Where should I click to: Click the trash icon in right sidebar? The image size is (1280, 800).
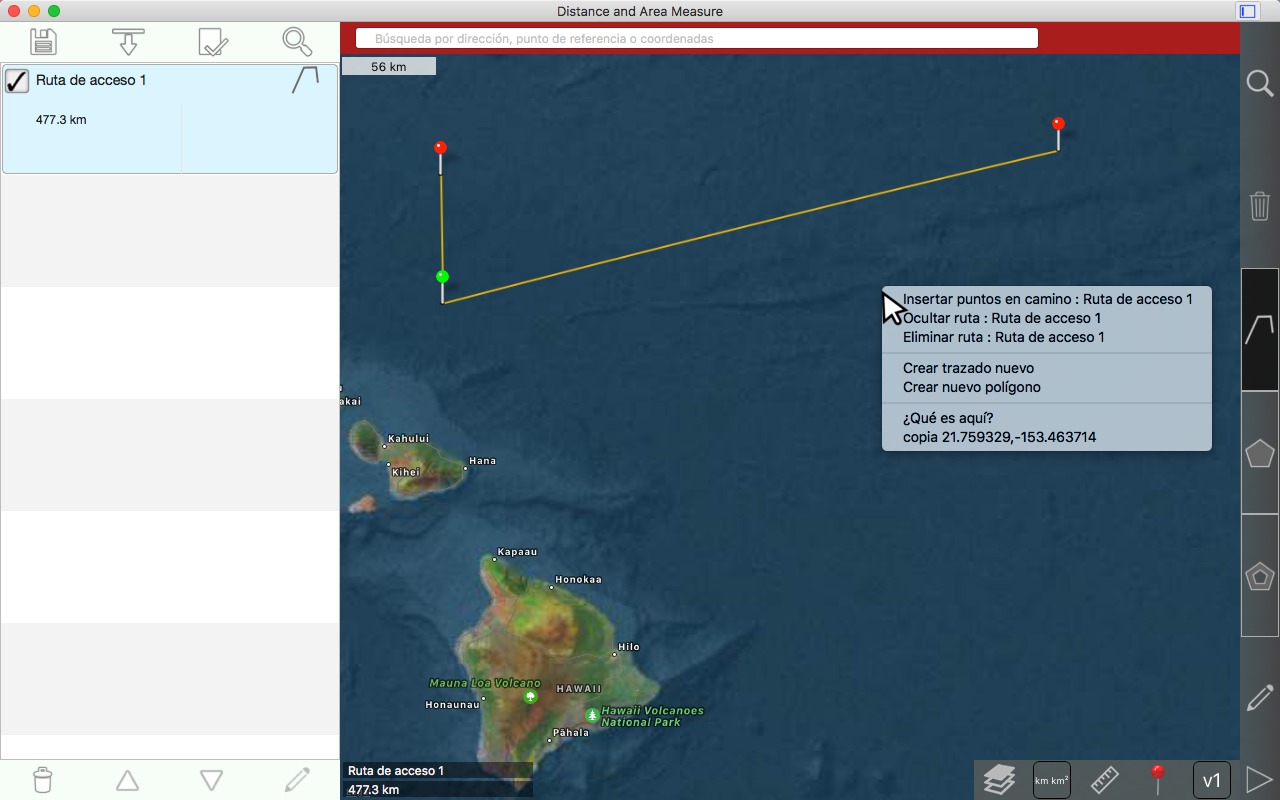click(x=1260, y=206)
